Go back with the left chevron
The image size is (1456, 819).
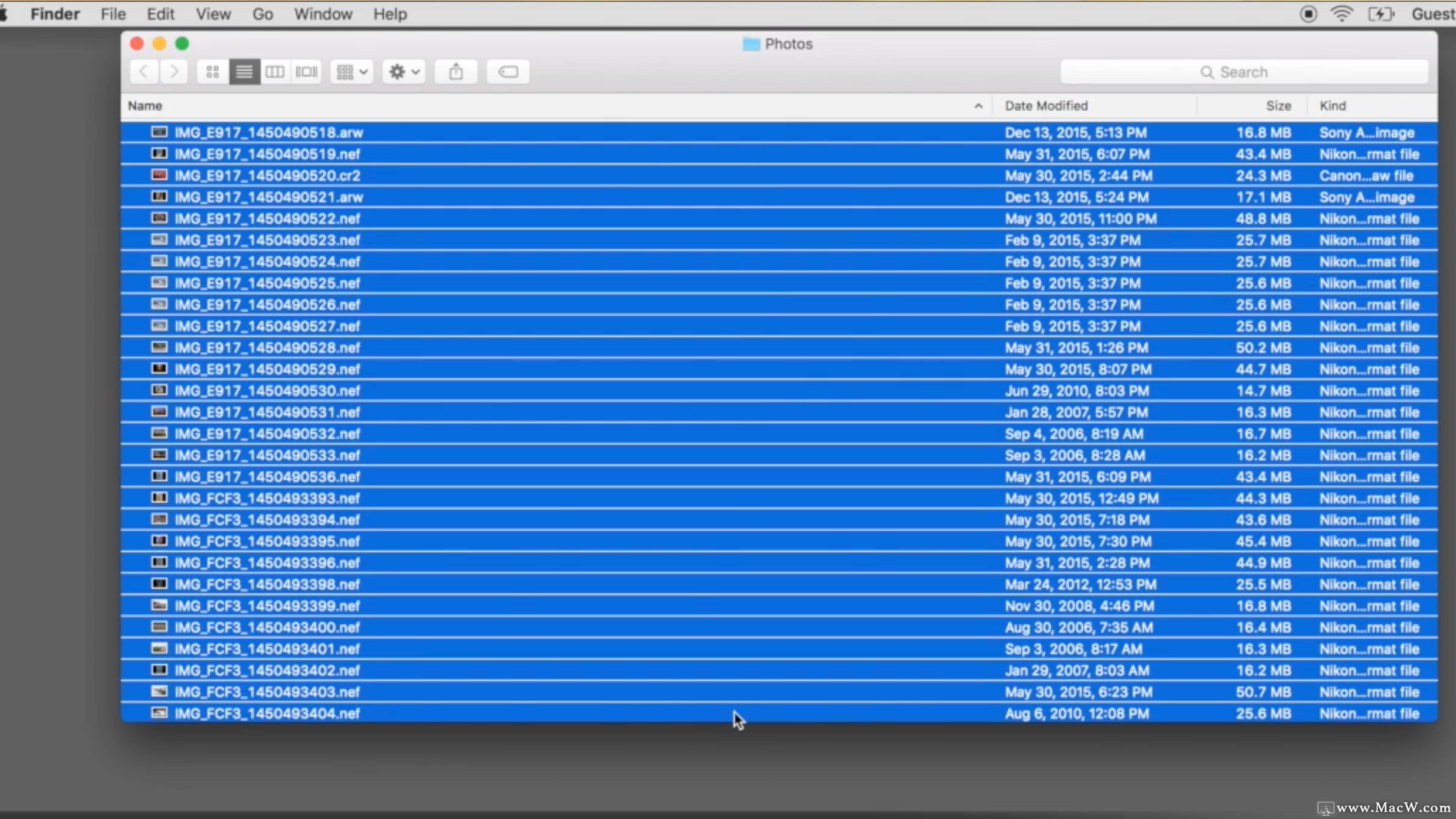144,72
